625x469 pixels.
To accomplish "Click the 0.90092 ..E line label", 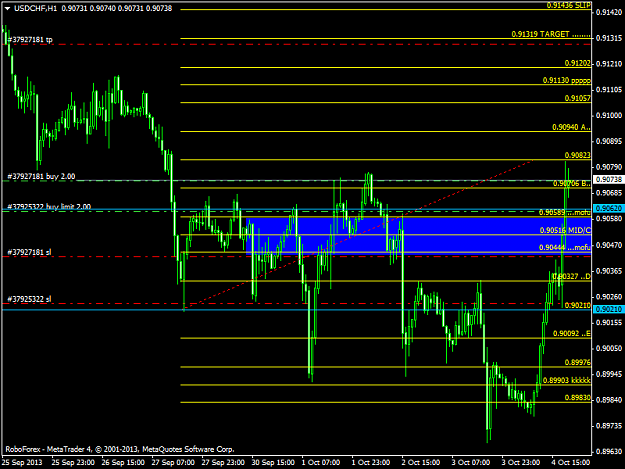I will pos(572,334).
